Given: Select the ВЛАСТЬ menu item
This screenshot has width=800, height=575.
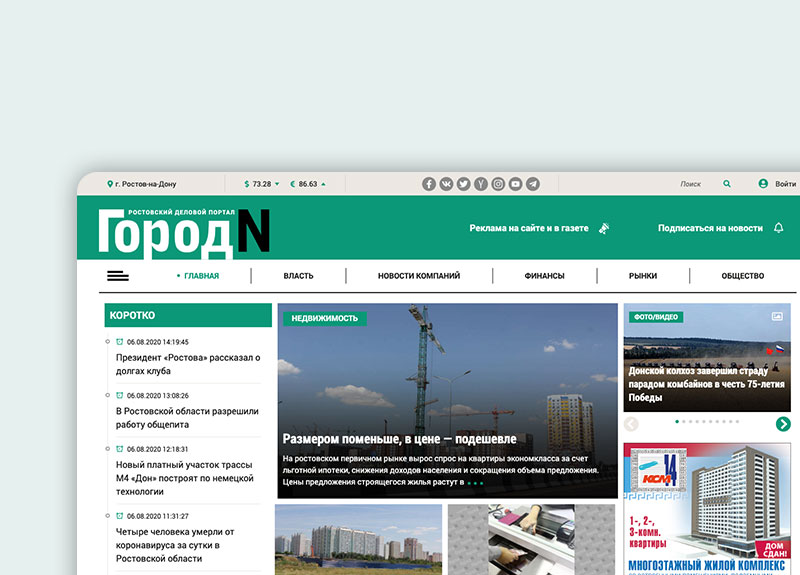Looking at the screenshot, I should coord(298,276).
